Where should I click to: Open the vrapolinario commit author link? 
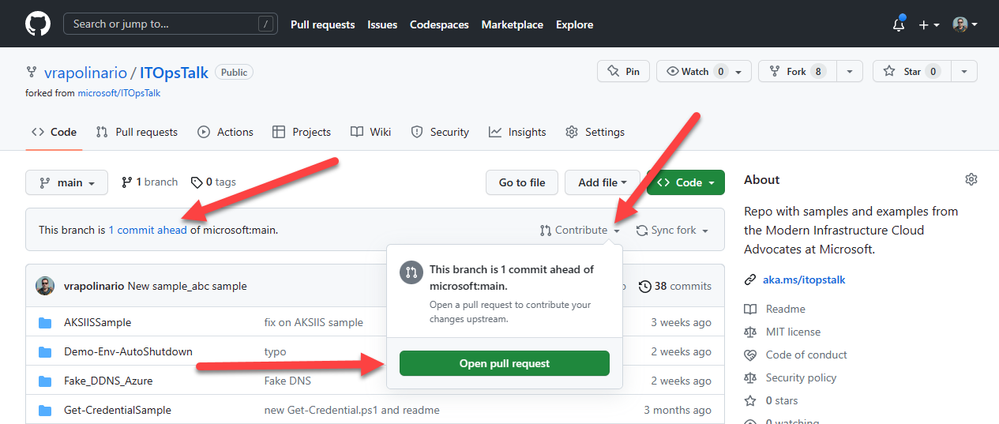(x=94, y=286)
